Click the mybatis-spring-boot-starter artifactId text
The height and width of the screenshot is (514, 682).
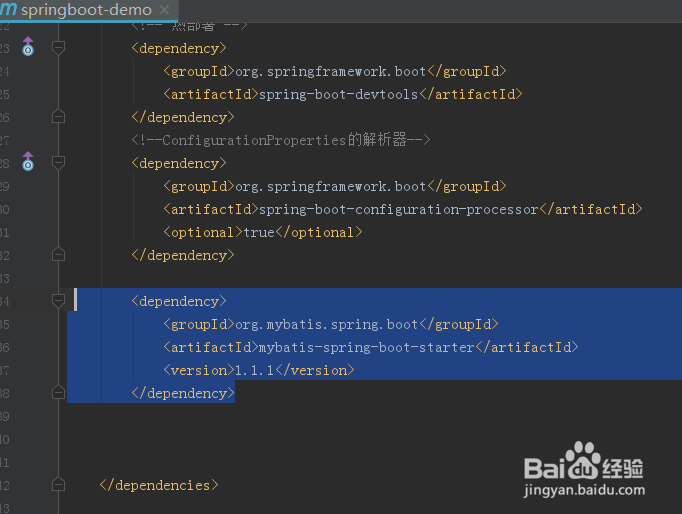366,347
